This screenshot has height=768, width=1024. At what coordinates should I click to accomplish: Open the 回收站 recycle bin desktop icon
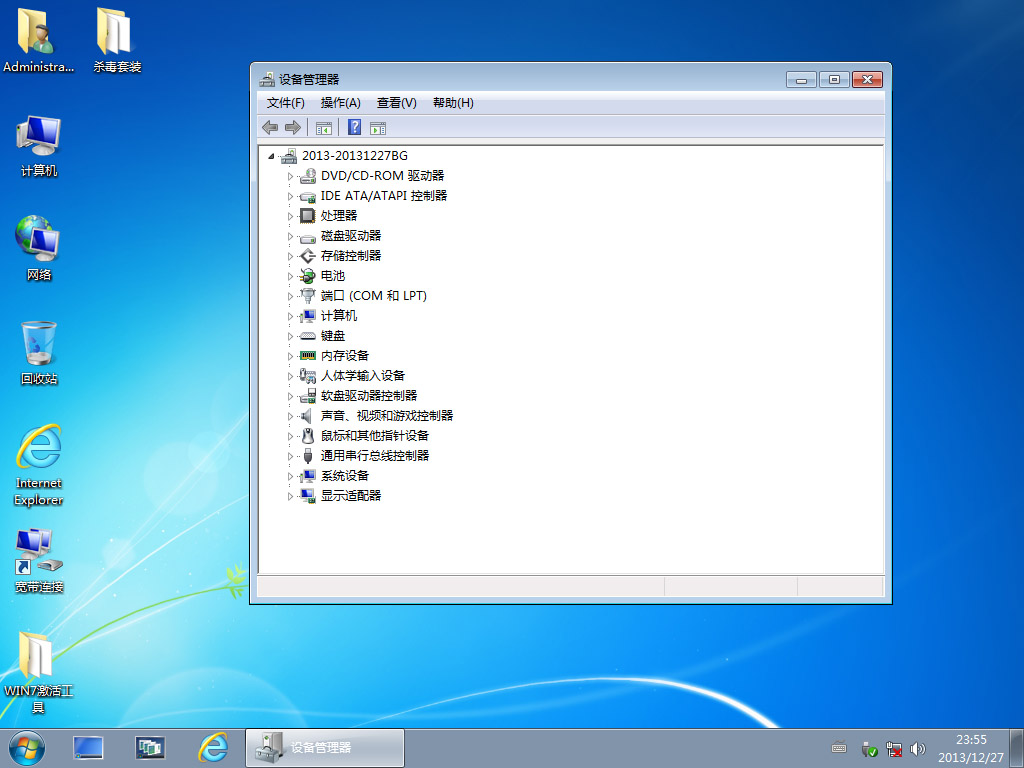(x=39, y=353)
